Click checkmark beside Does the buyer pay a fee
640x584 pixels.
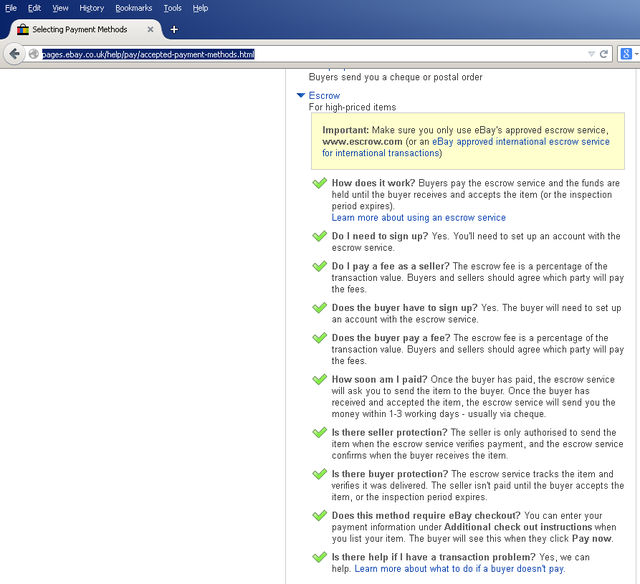[320, 338]
